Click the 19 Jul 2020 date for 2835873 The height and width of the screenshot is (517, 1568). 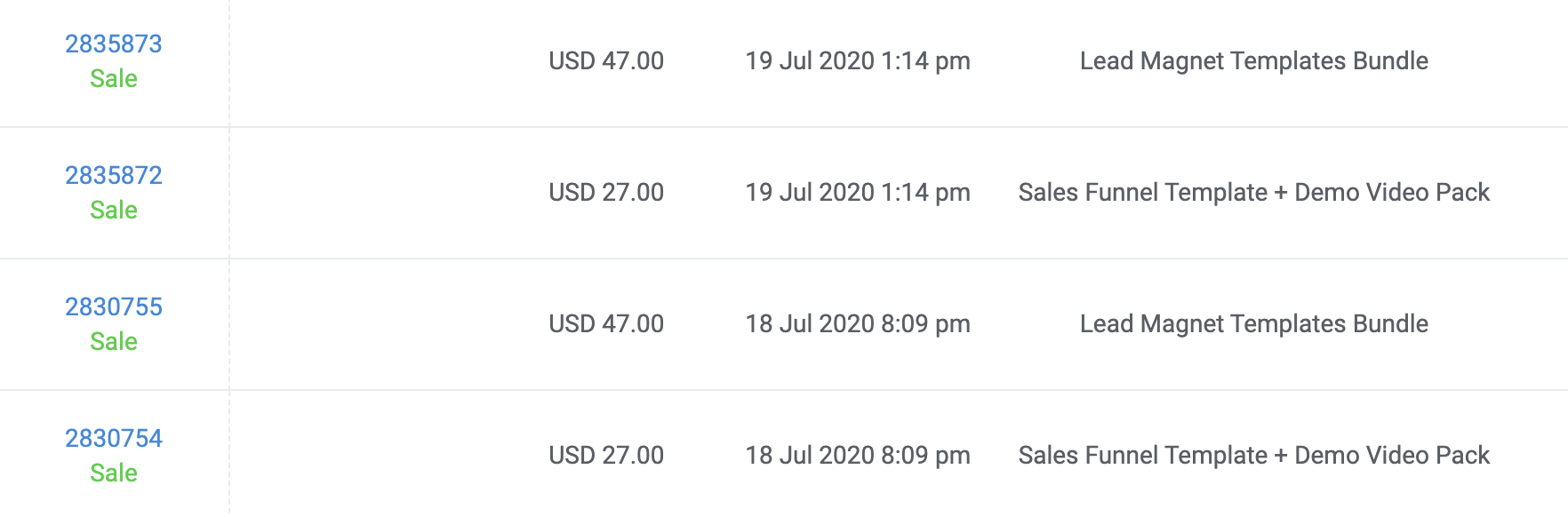tap(858, 60)
